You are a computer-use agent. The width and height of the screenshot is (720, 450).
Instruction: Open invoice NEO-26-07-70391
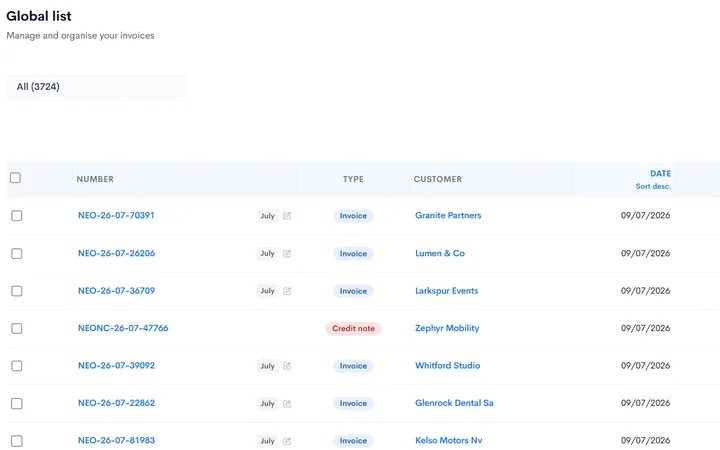click(116, 215)
